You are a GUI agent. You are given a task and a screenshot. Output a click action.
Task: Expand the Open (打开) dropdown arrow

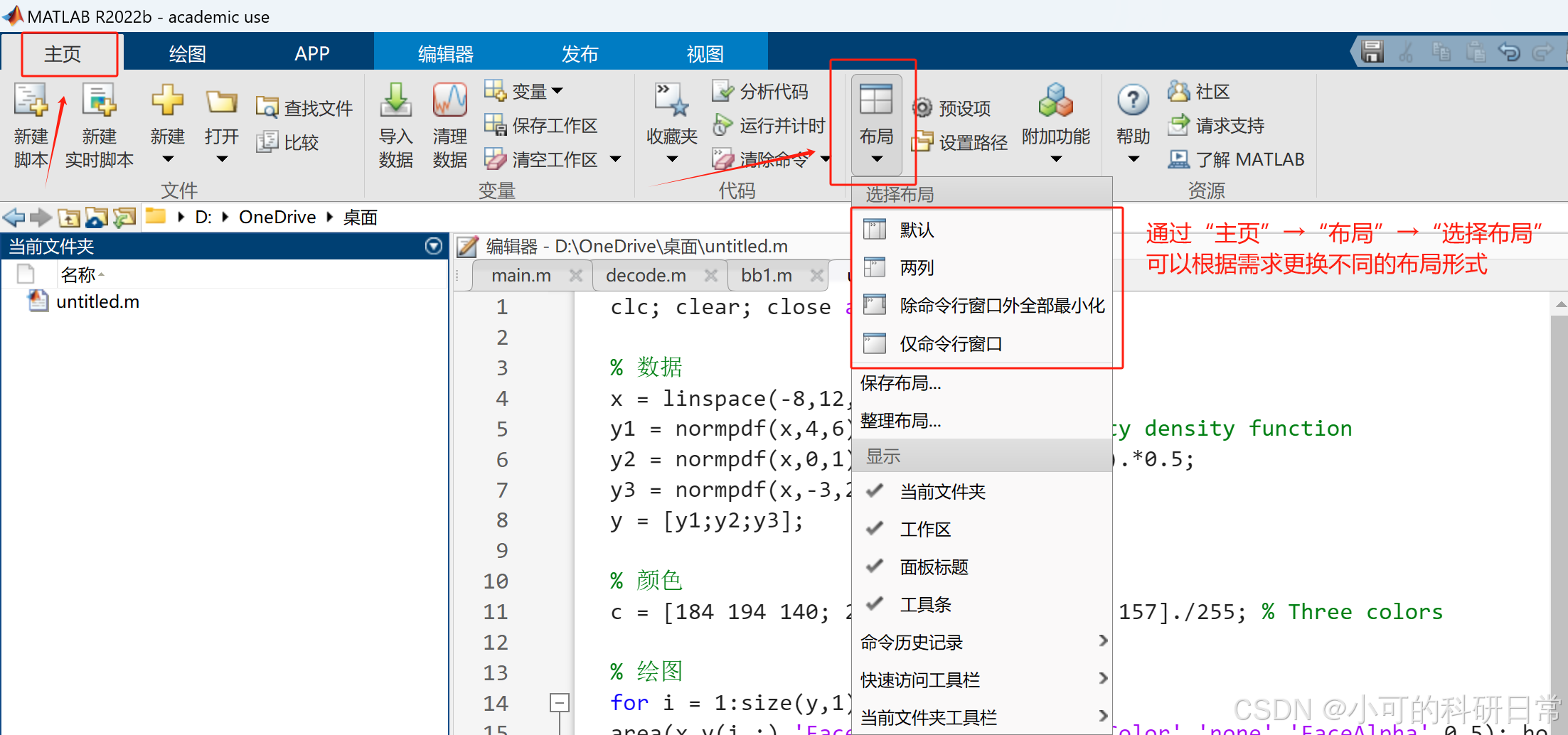[221, 159]
